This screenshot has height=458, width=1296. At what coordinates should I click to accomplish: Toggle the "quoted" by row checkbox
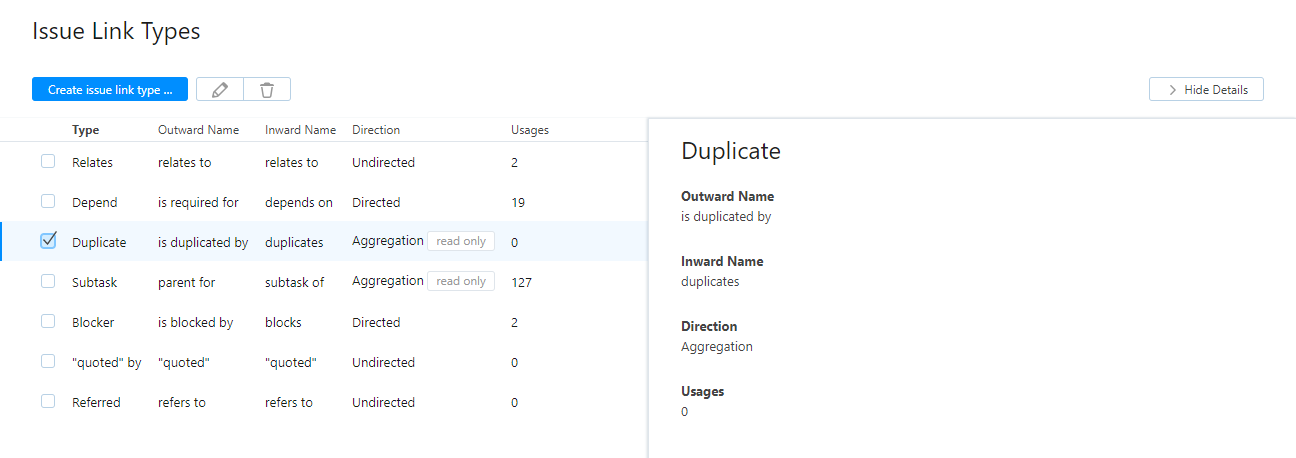[x=48, y=362]
